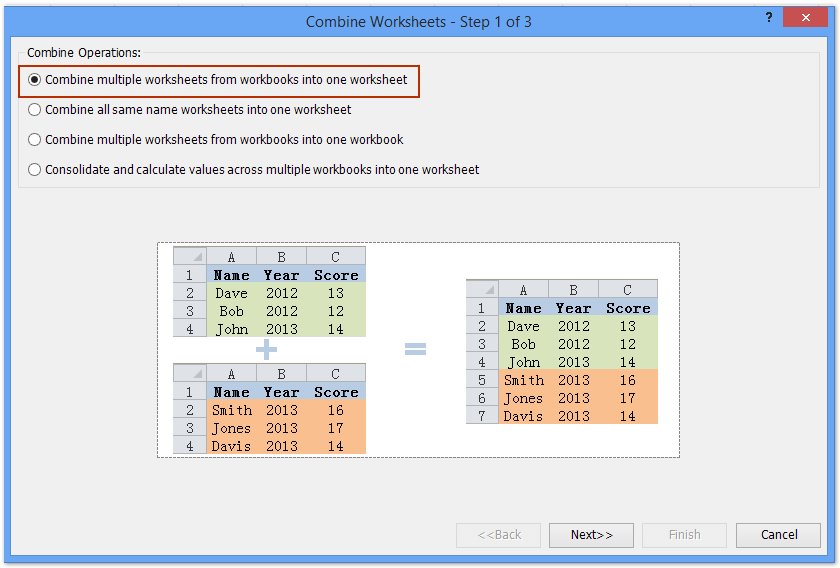Click the <<Back button
840x568 pixels.
click(x=498, y=535)
